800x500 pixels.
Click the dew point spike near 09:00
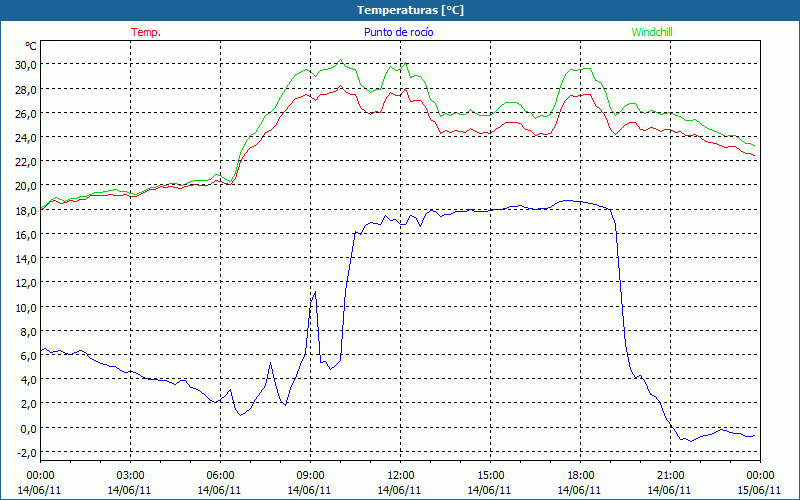(x=315, y=292)
